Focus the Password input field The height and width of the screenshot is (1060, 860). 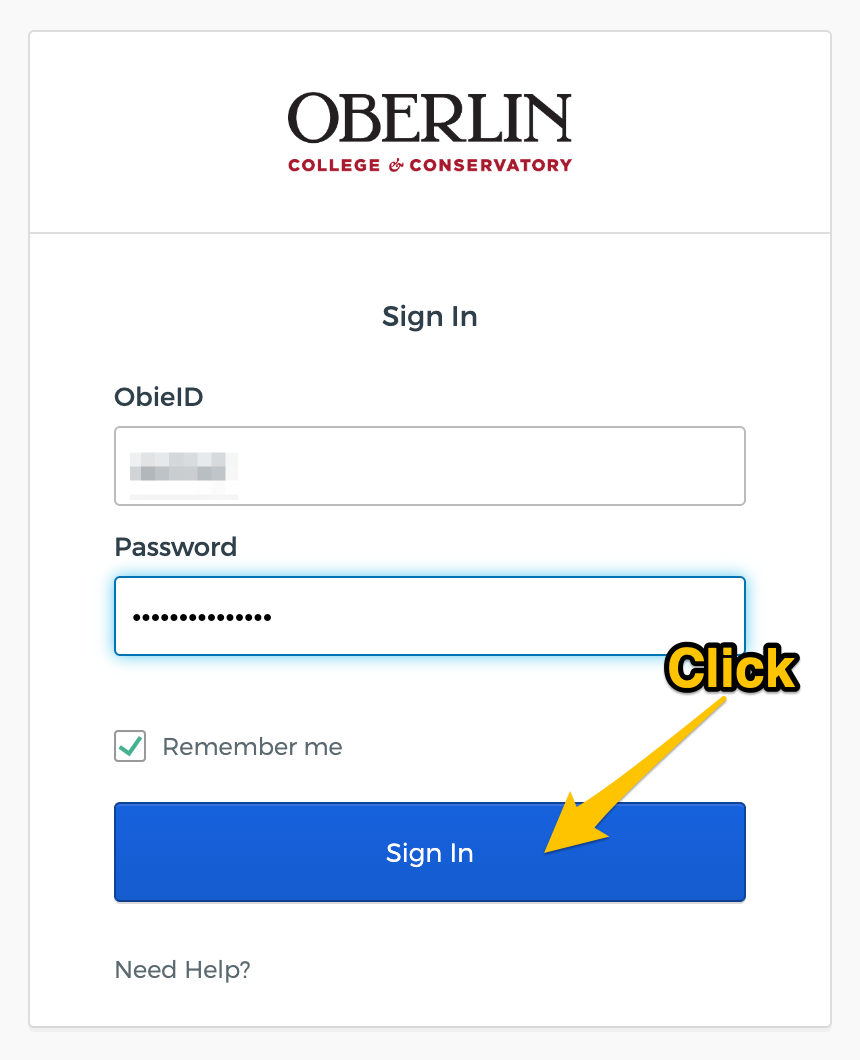coord(430,616)
